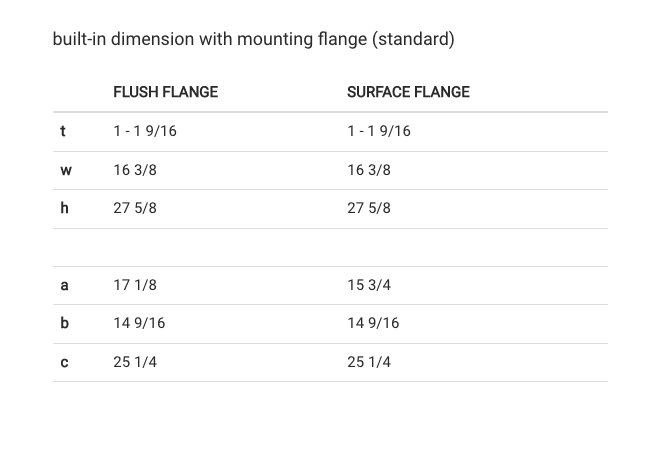
Task: Click flush flange c value 25 1/4
Action: click(135, 362)
